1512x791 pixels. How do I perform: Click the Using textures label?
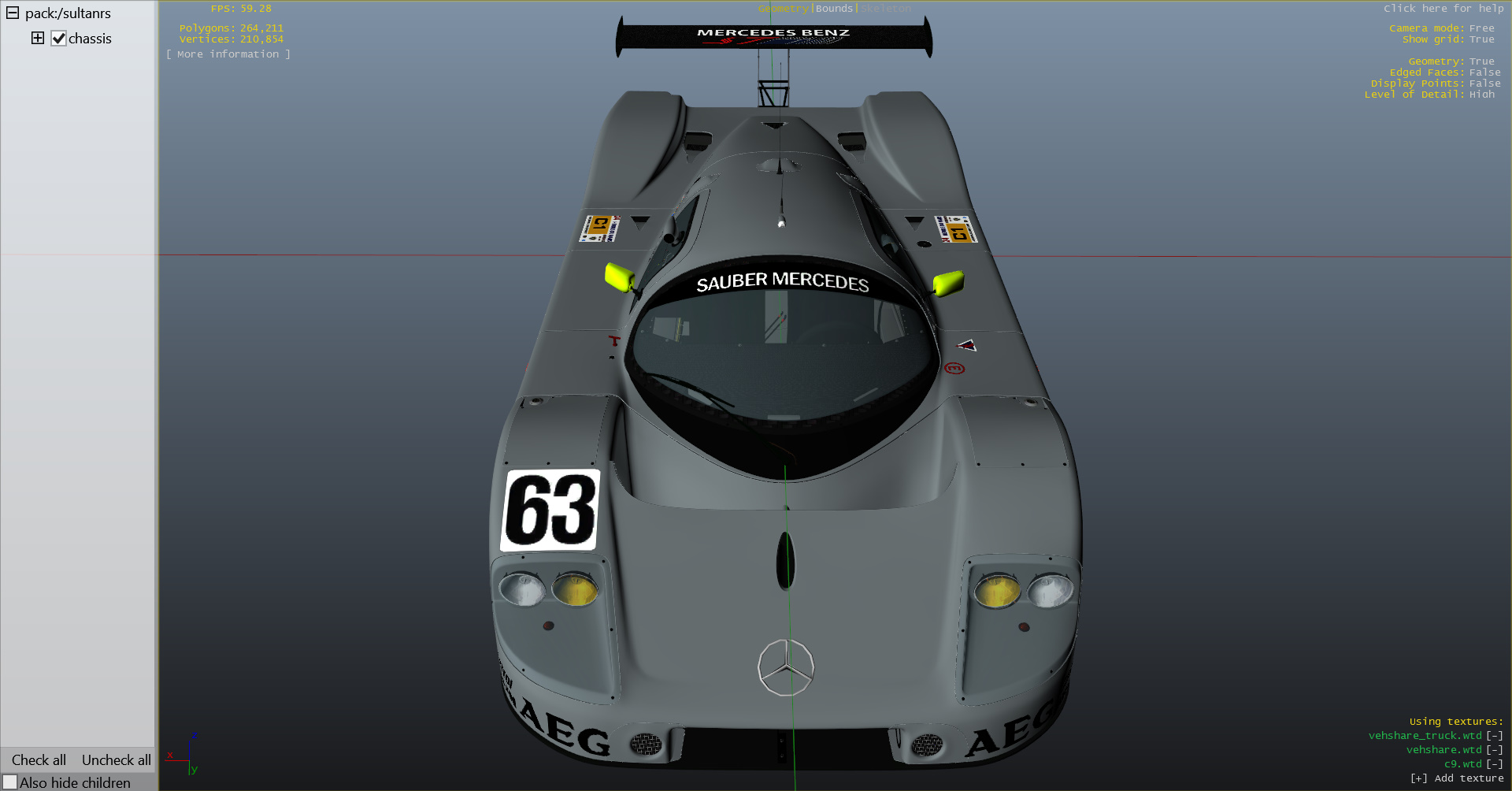point(1456,721)
